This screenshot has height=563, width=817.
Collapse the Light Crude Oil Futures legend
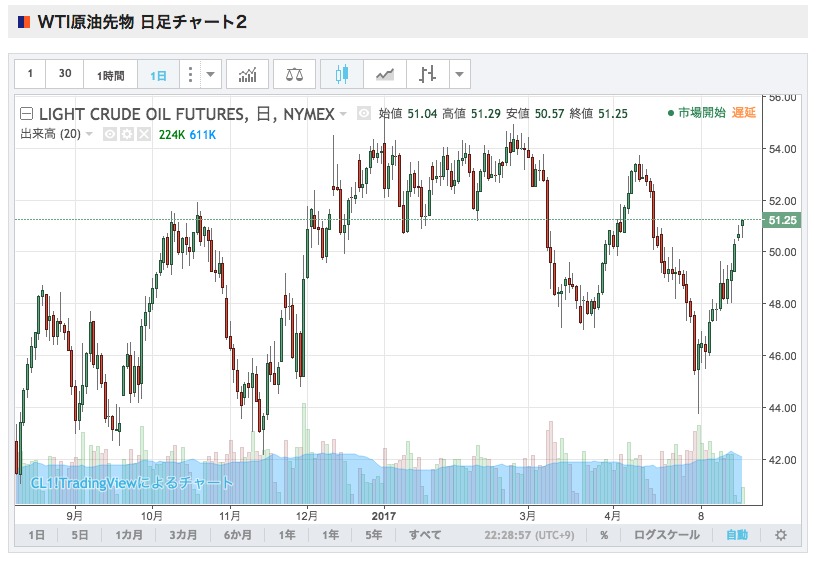point(26,114)
